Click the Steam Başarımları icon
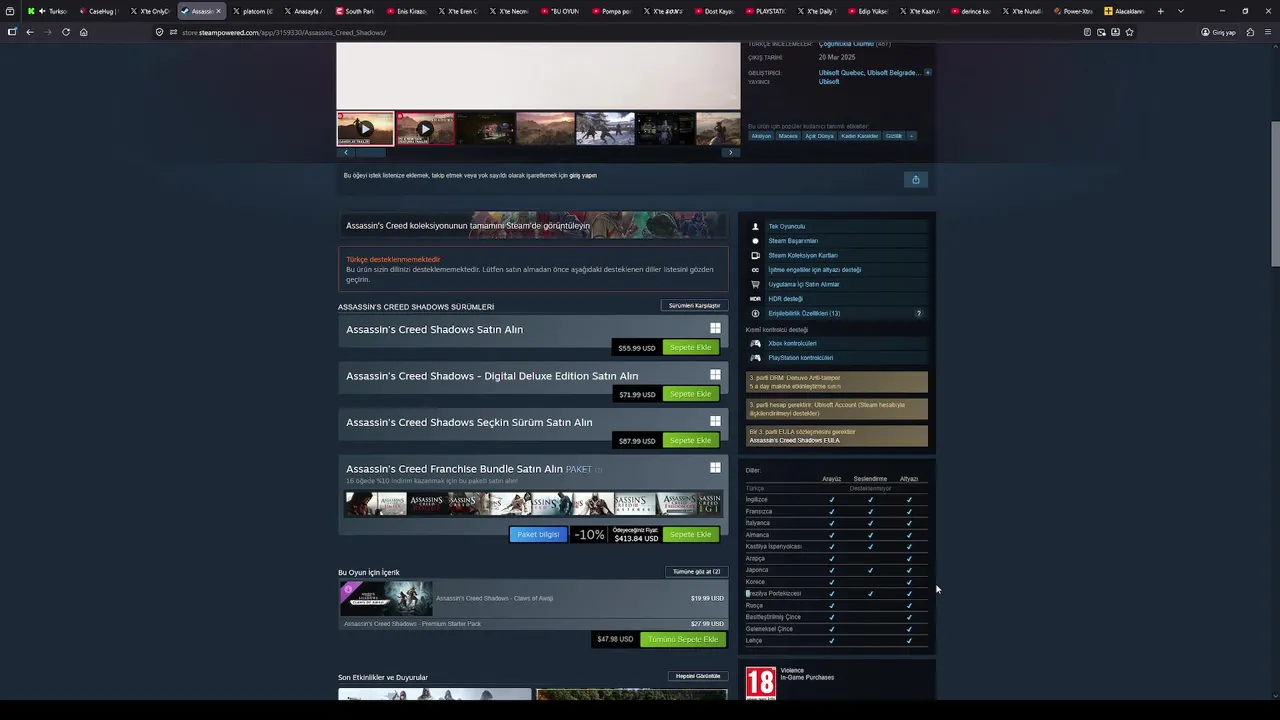The height and width of the screenshot is (720, 1280). tap(755, 241)
